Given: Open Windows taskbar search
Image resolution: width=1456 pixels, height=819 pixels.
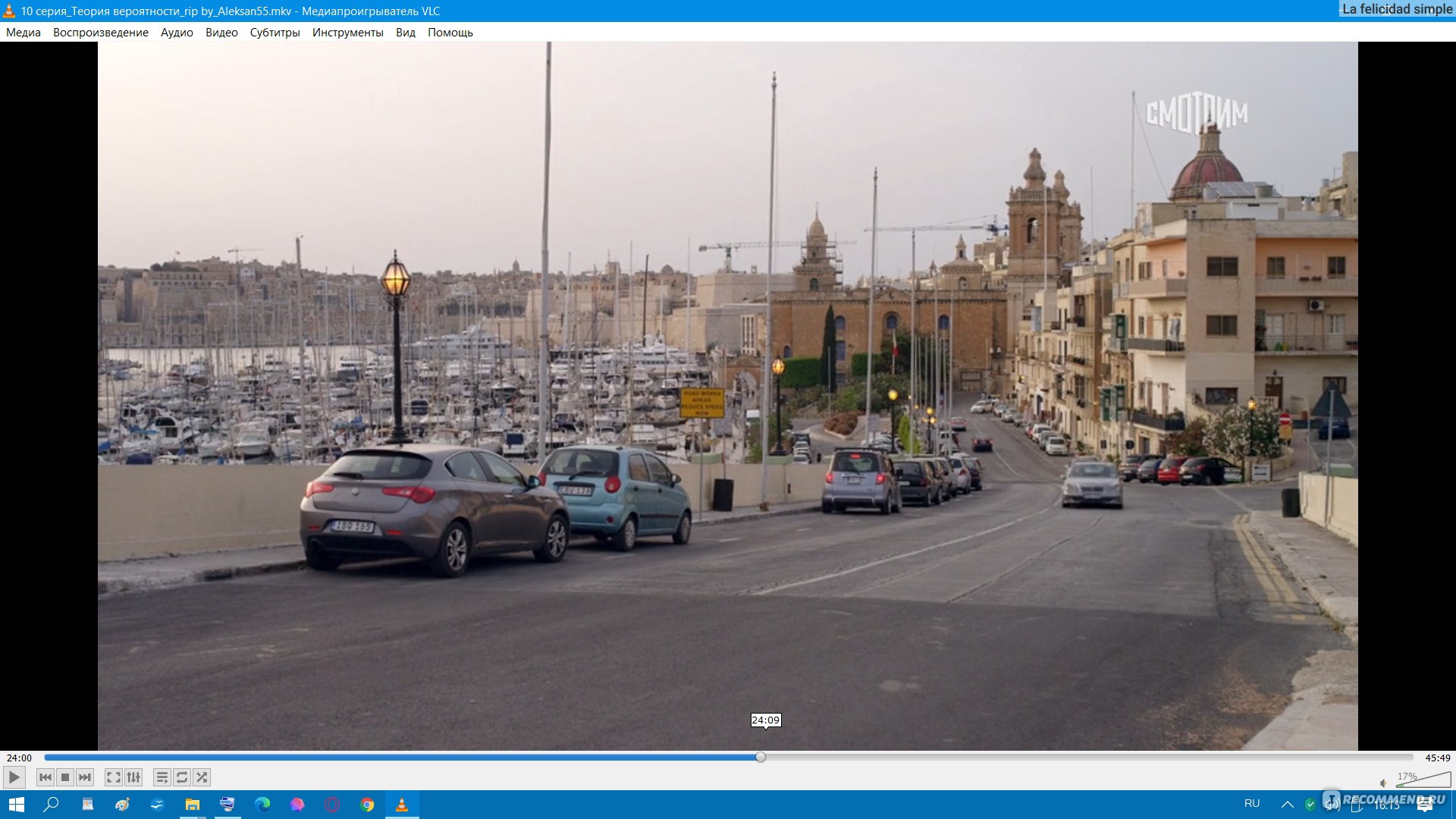Looking at the screenshot, I should 52,805.
